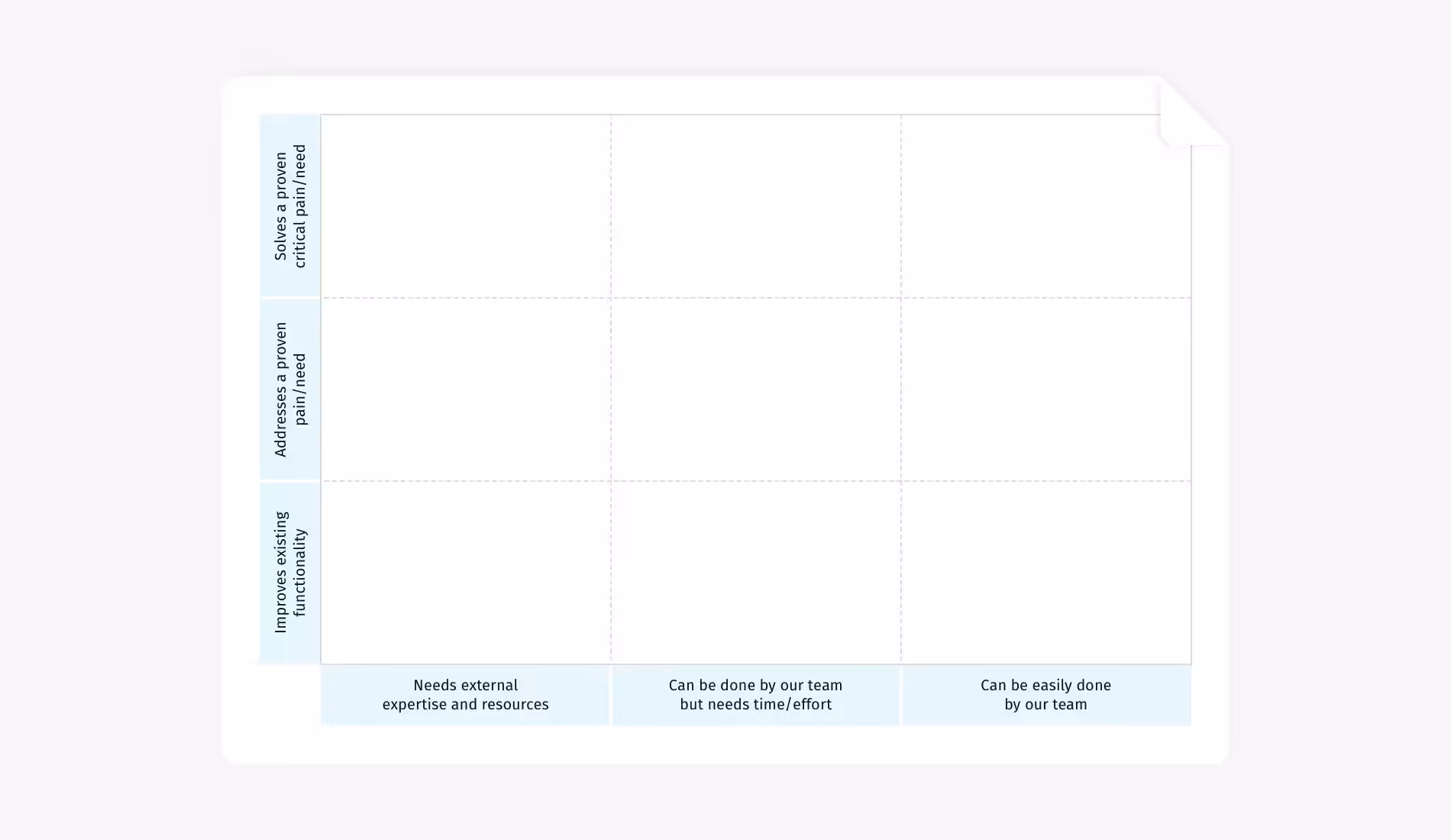Select cell for improving functionality easily done
1451x840 pixels.
(1046, 573)
